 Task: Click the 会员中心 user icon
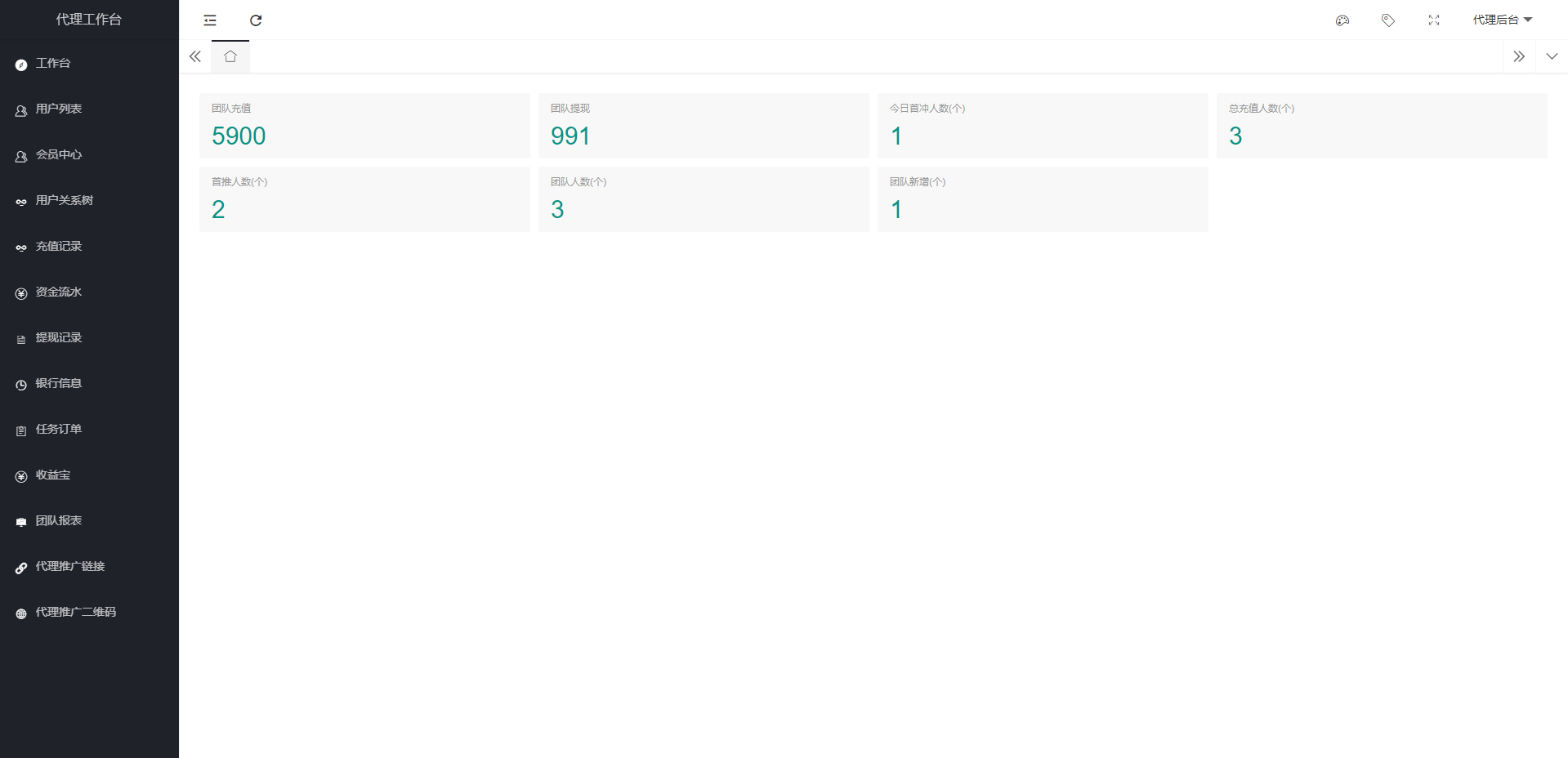[x=21, y=156]
